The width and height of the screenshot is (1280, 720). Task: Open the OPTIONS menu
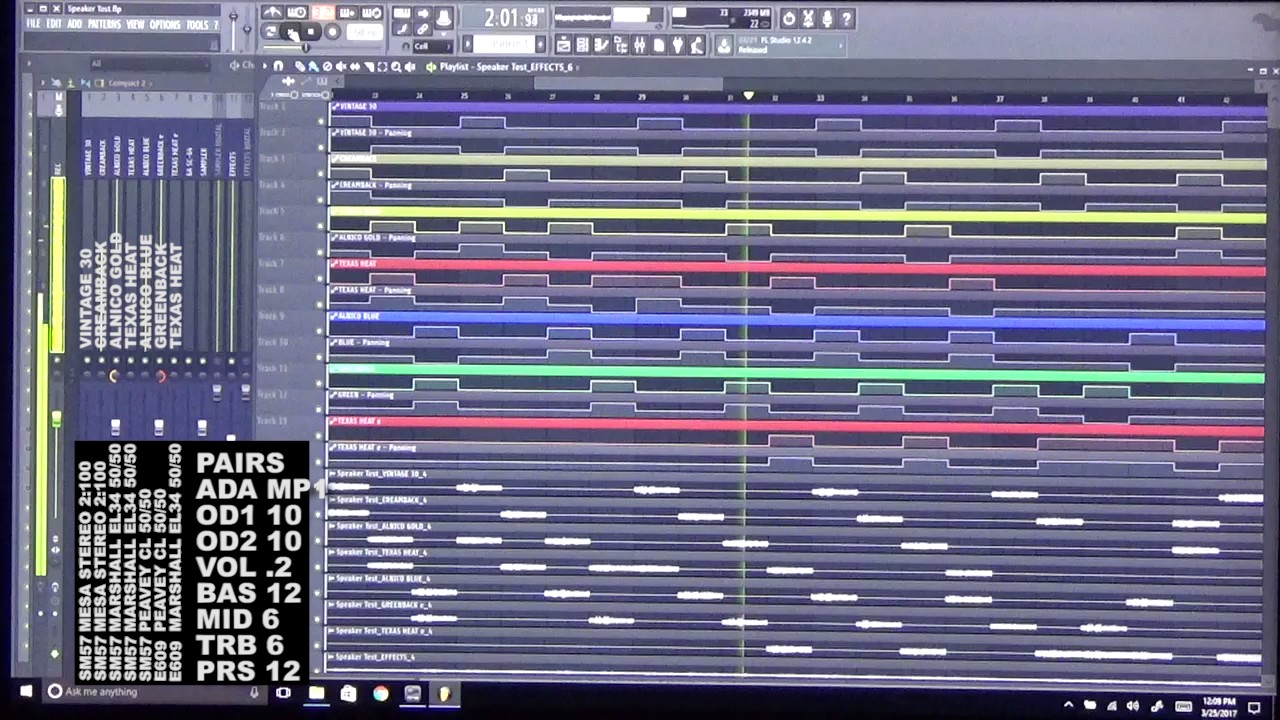165,23
